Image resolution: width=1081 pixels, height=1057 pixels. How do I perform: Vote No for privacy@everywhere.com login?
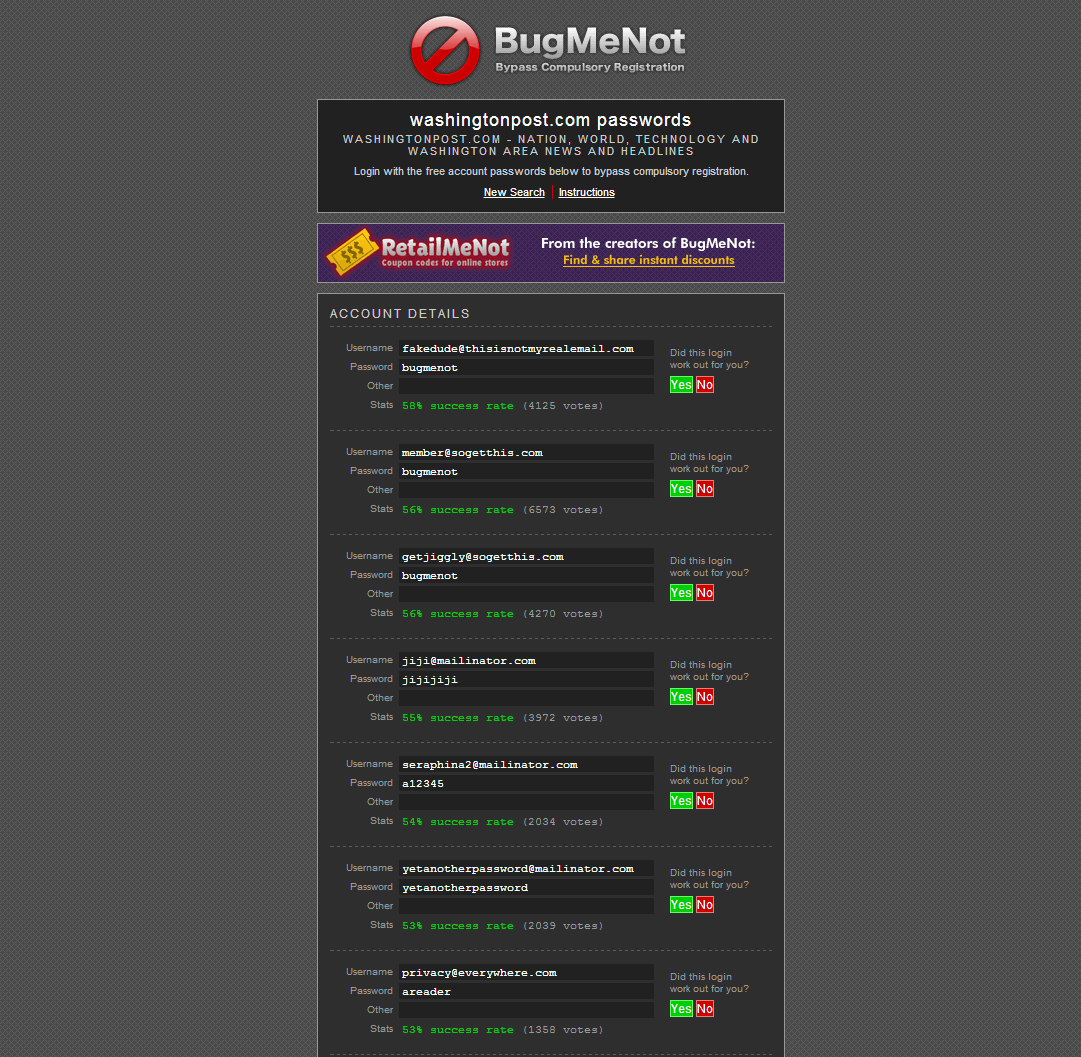[705, 1009]
